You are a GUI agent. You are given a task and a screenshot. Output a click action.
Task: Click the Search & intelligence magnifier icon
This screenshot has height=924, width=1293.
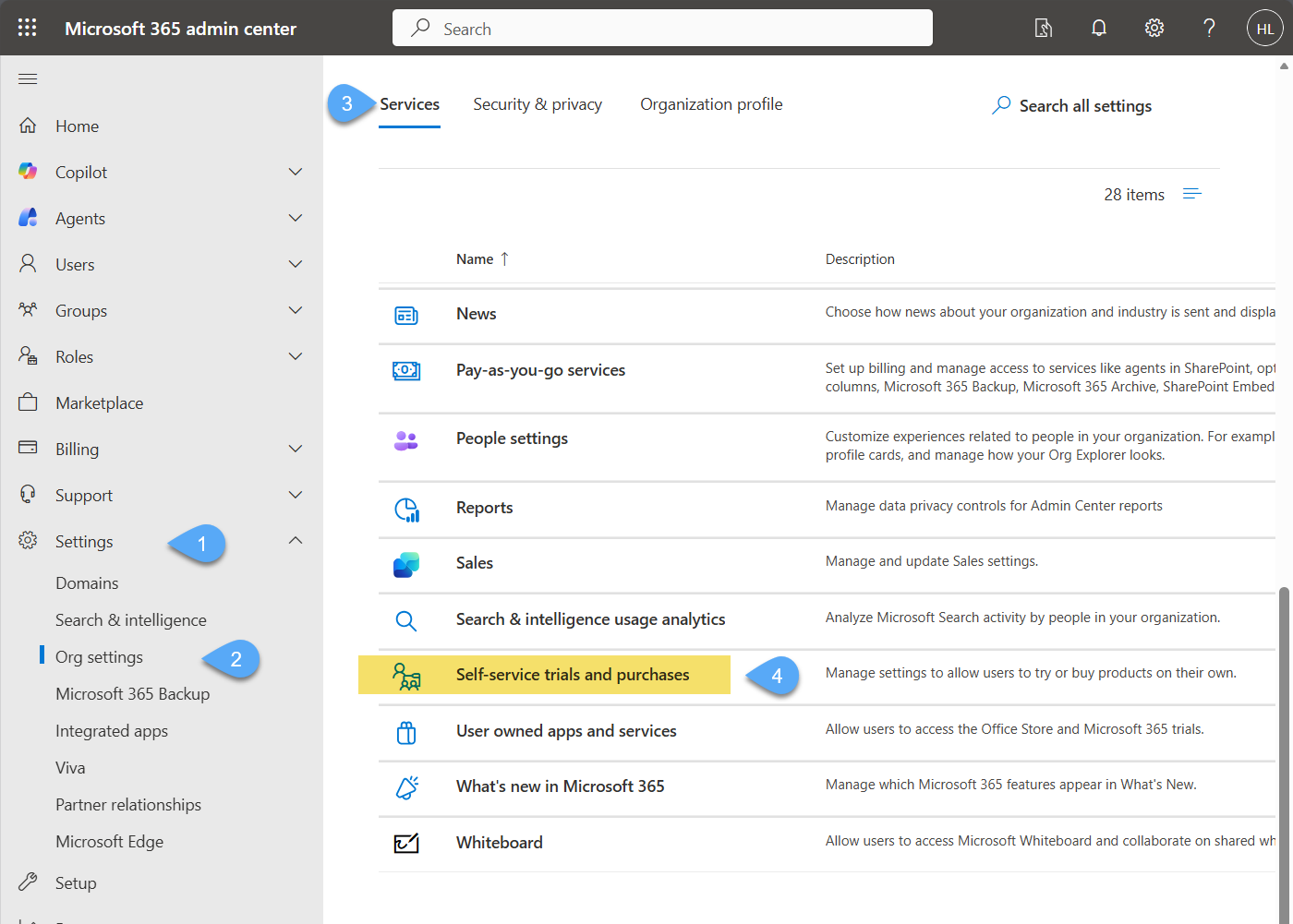click(406, 621)
